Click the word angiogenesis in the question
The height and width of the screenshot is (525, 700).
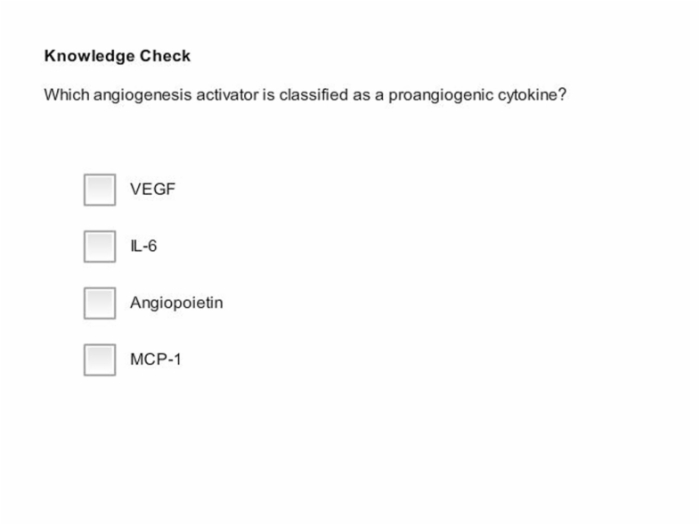click(142, 96)
